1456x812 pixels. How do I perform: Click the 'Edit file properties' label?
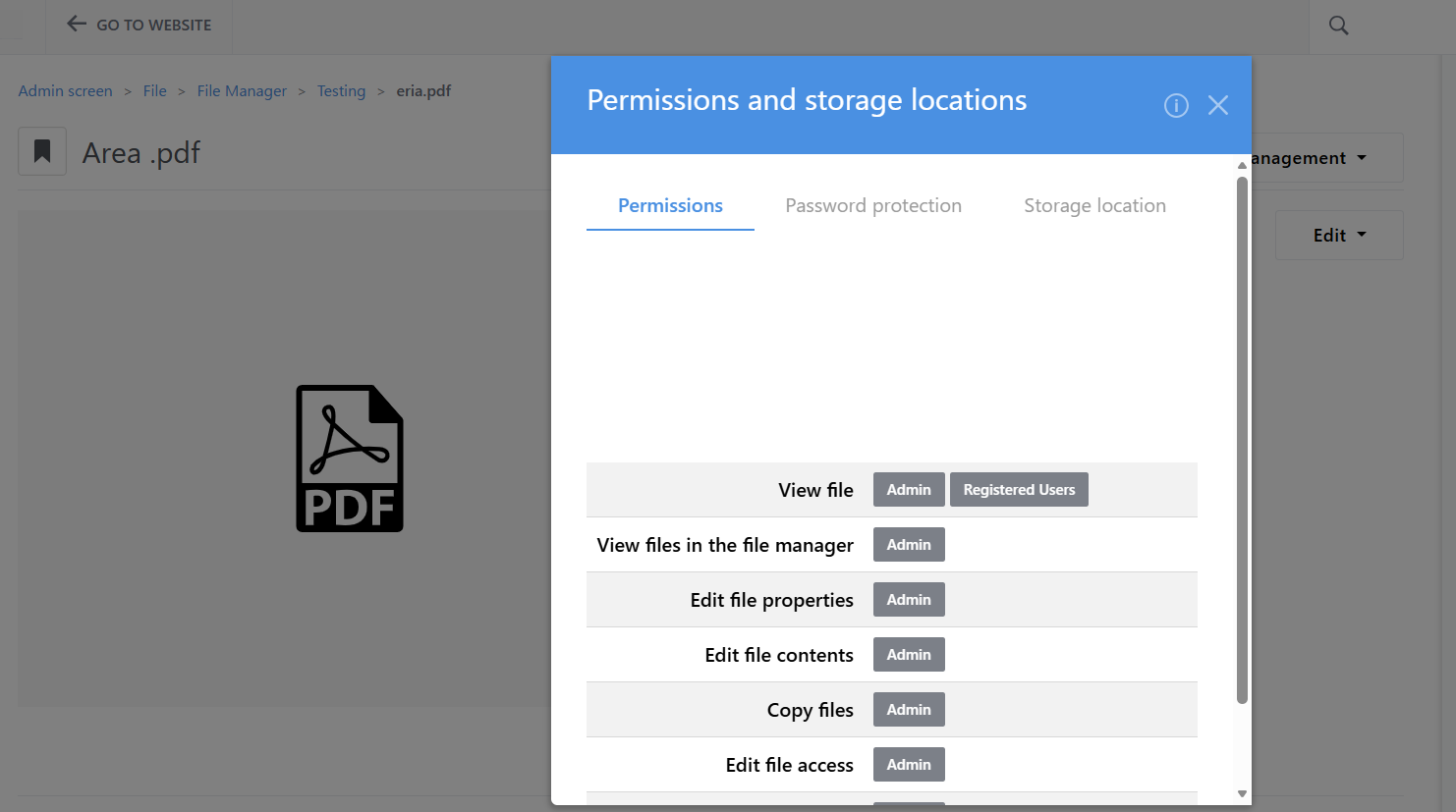coord(771,600)
